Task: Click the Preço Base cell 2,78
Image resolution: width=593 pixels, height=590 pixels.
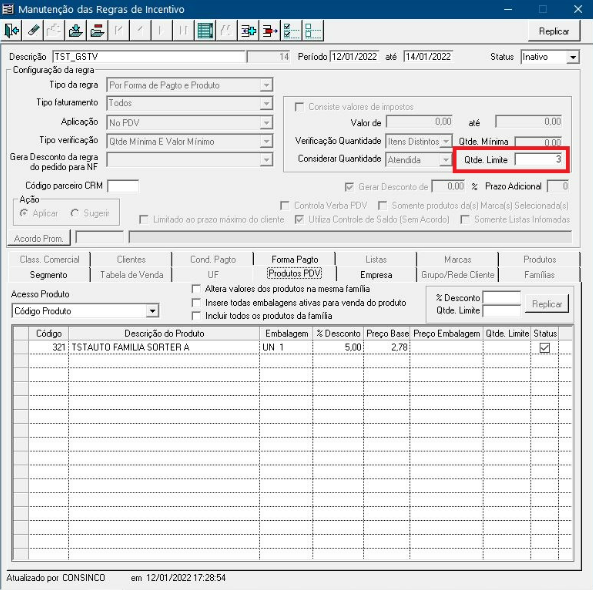Action: [x=387, y=347]
